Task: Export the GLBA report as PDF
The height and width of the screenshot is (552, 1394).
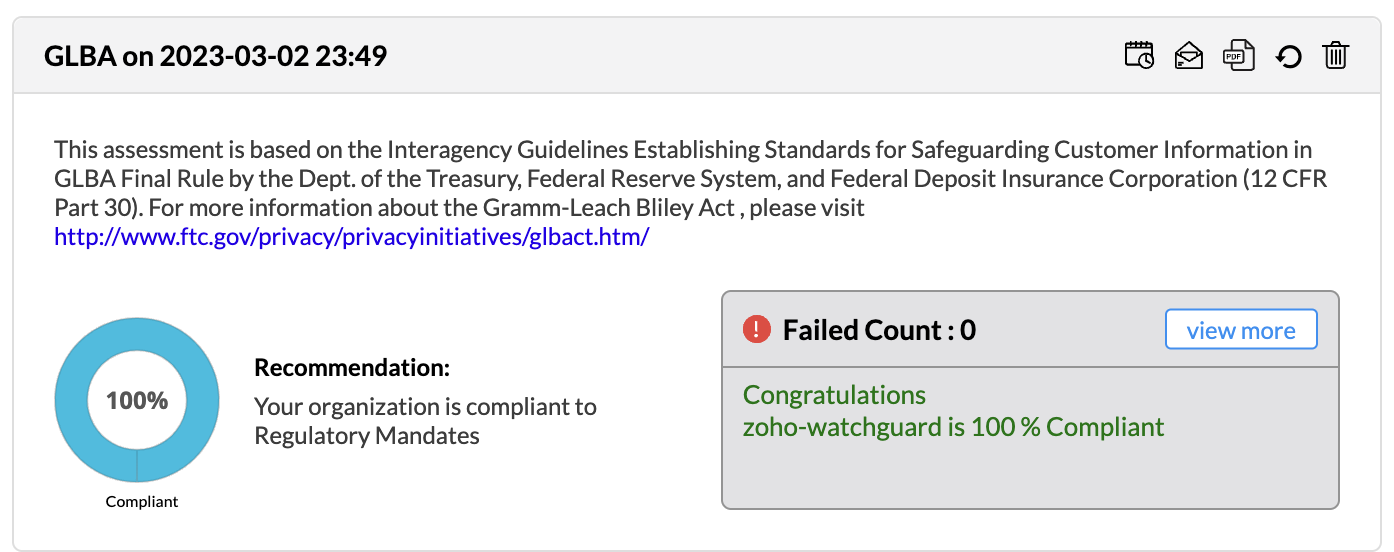Action: click(x=1239, y=55)
